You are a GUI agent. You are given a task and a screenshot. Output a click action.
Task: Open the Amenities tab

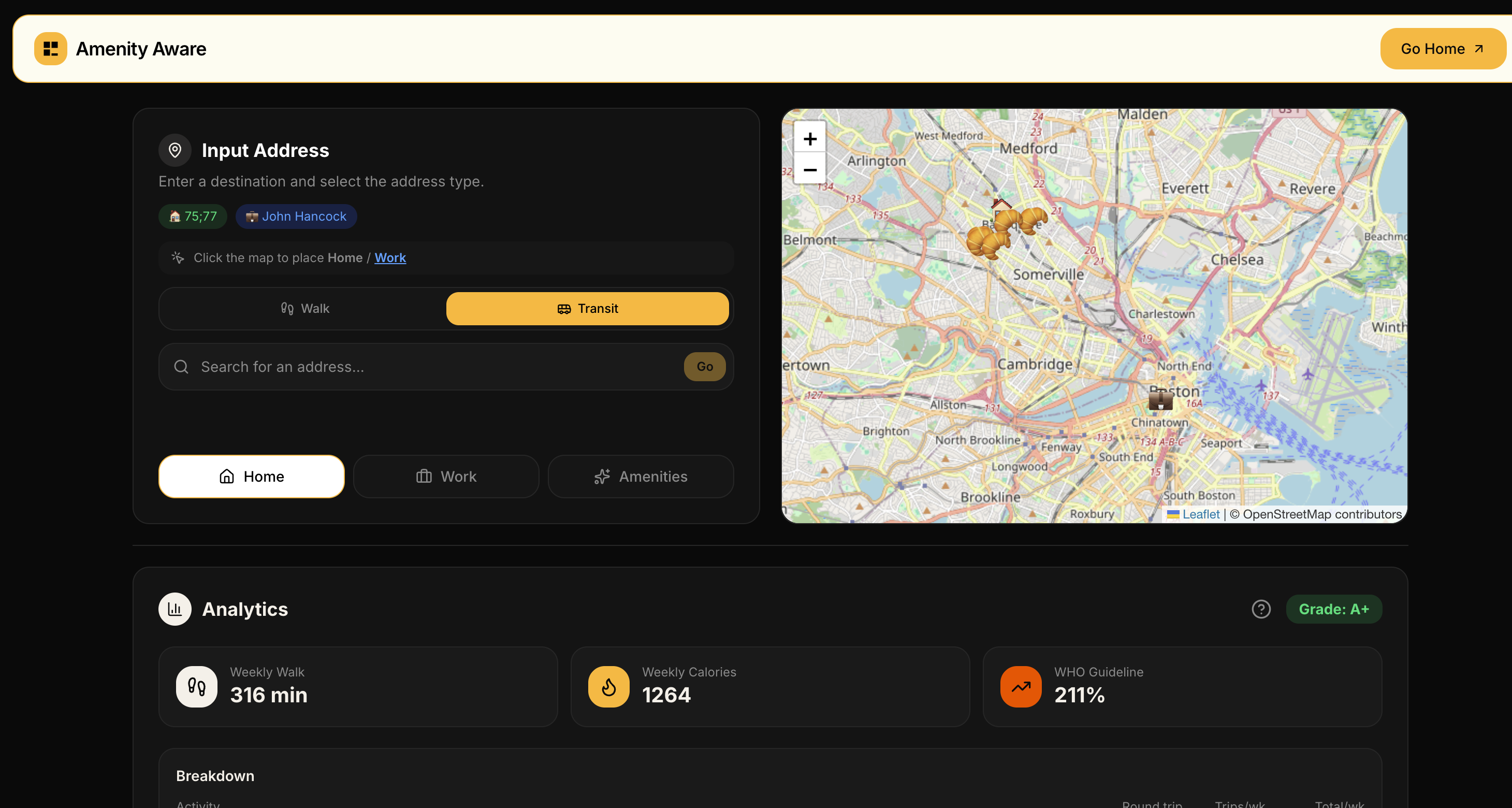[x=641, y=476]
